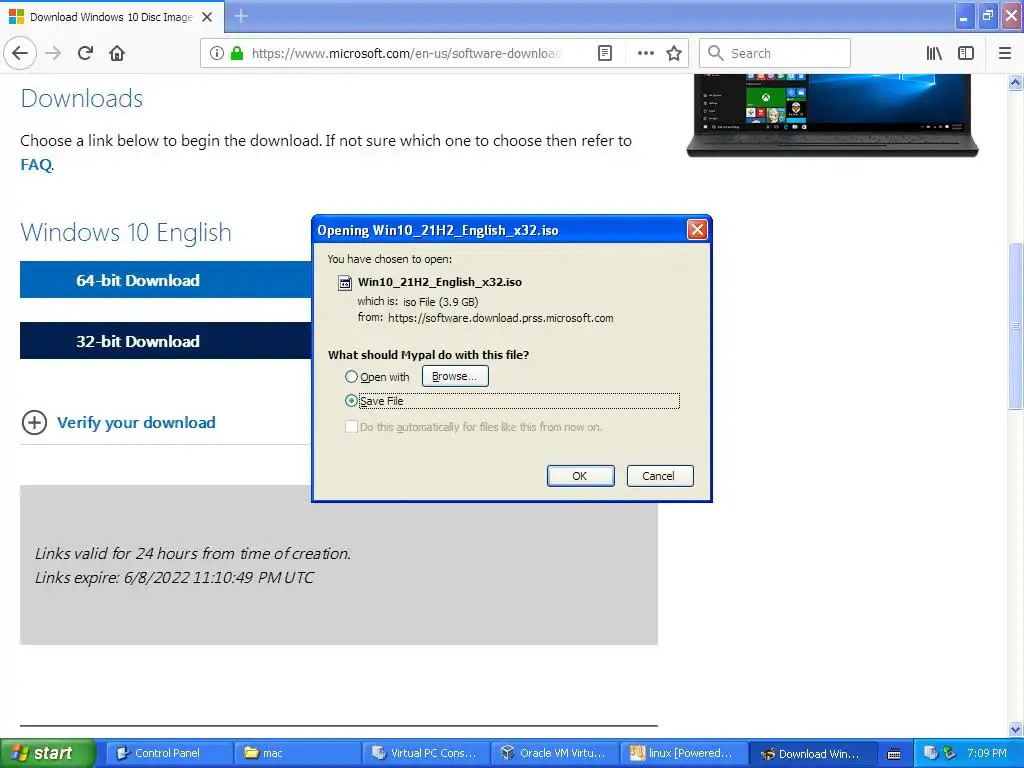Screen dimensions: 1024x768
Task: Click the green secure padlock icon
Action: 237,53
